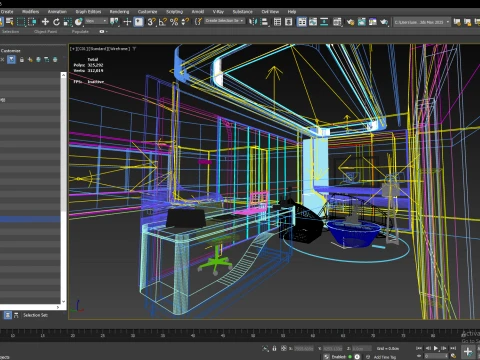Click the Select by Name toolbar icon

click(10, 22)
